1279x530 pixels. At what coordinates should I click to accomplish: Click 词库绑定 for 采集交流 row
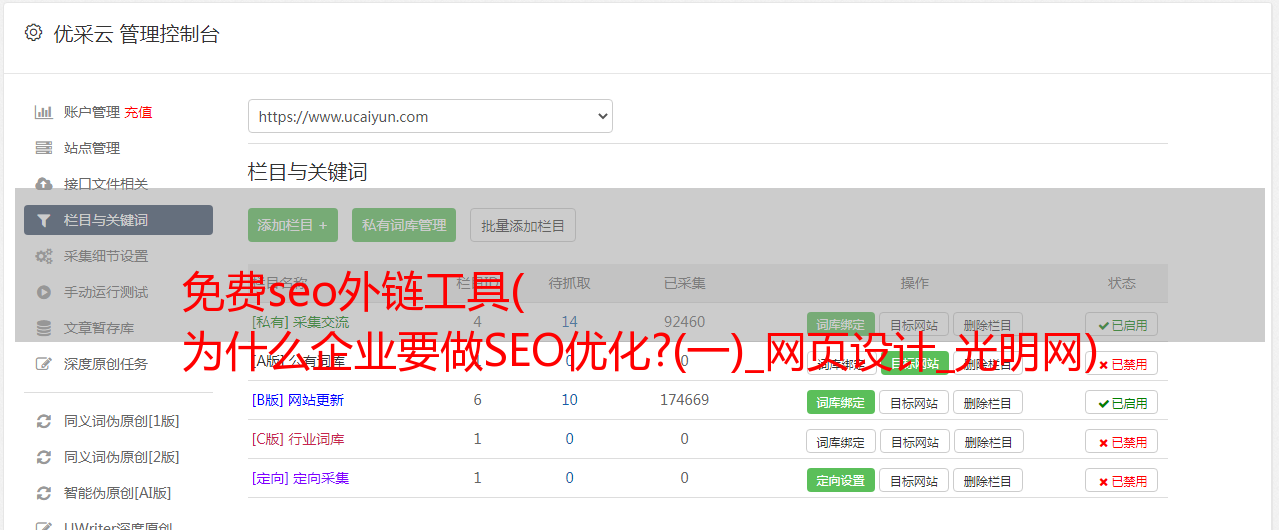click(841, 325)
